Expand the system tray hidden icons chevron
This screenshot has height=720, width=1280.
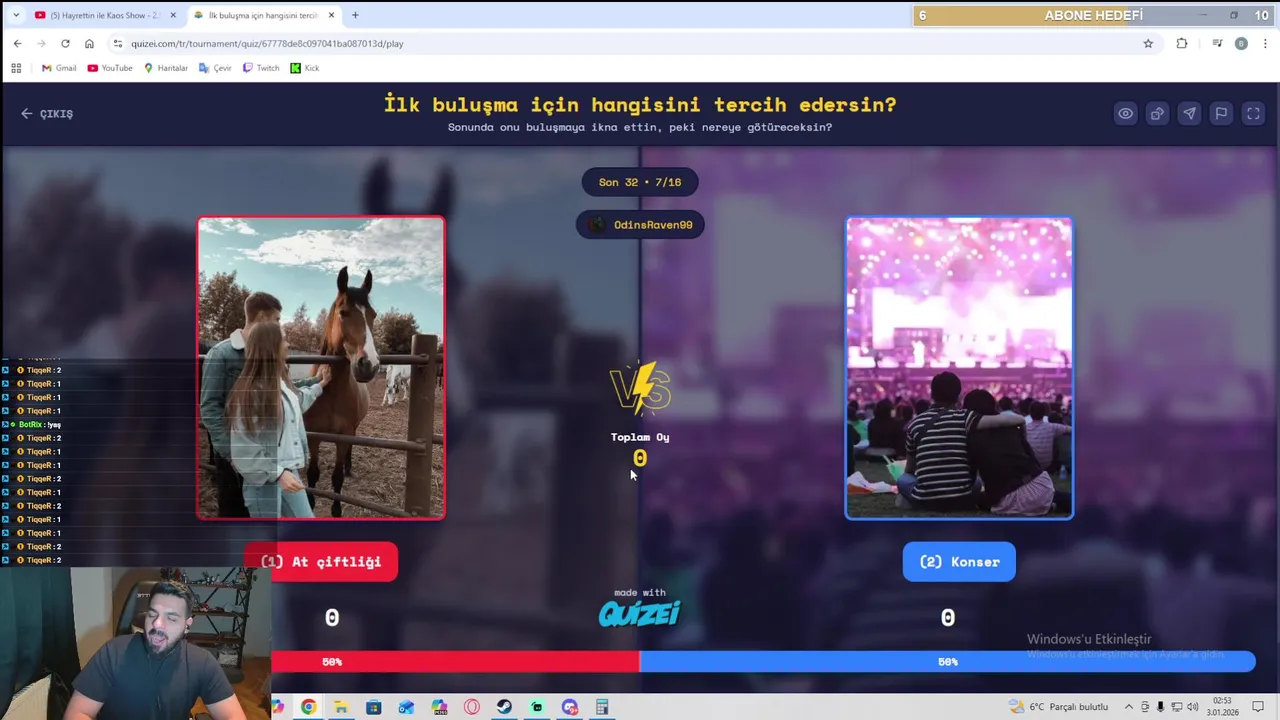(x=1129, y=707)
